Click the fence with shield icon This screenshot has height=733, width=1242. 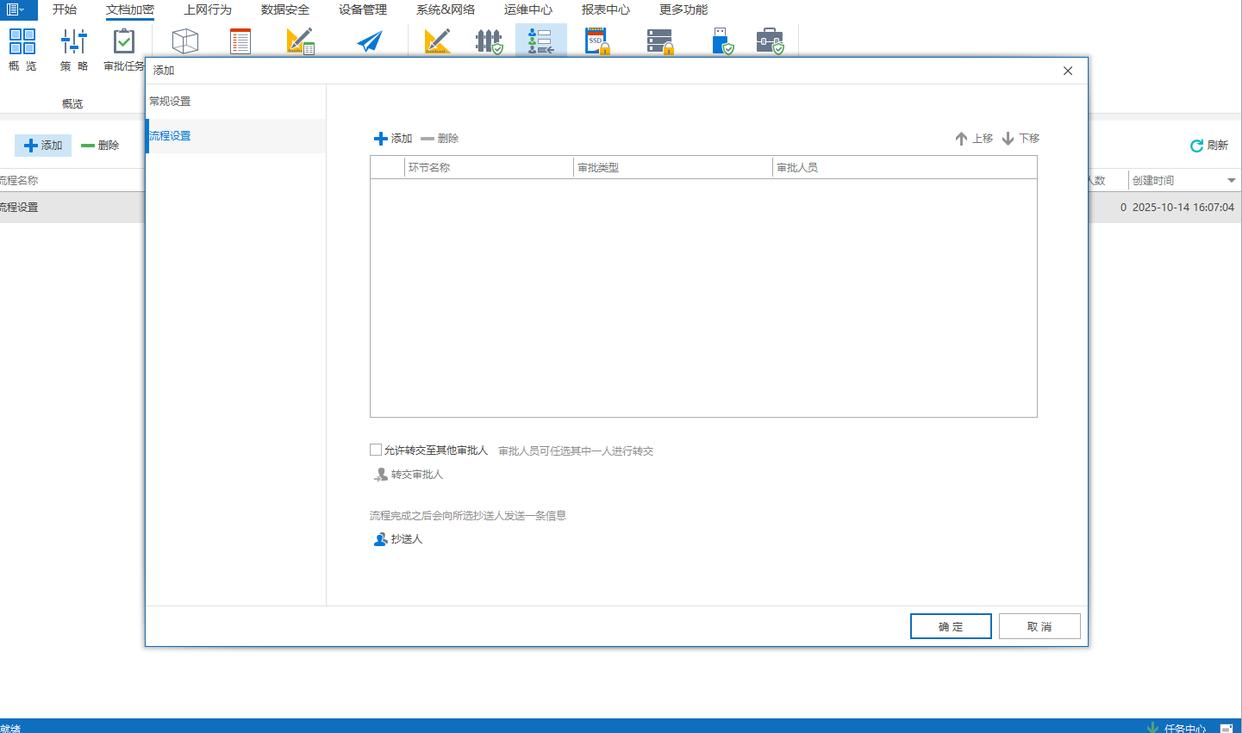point(488,42)
